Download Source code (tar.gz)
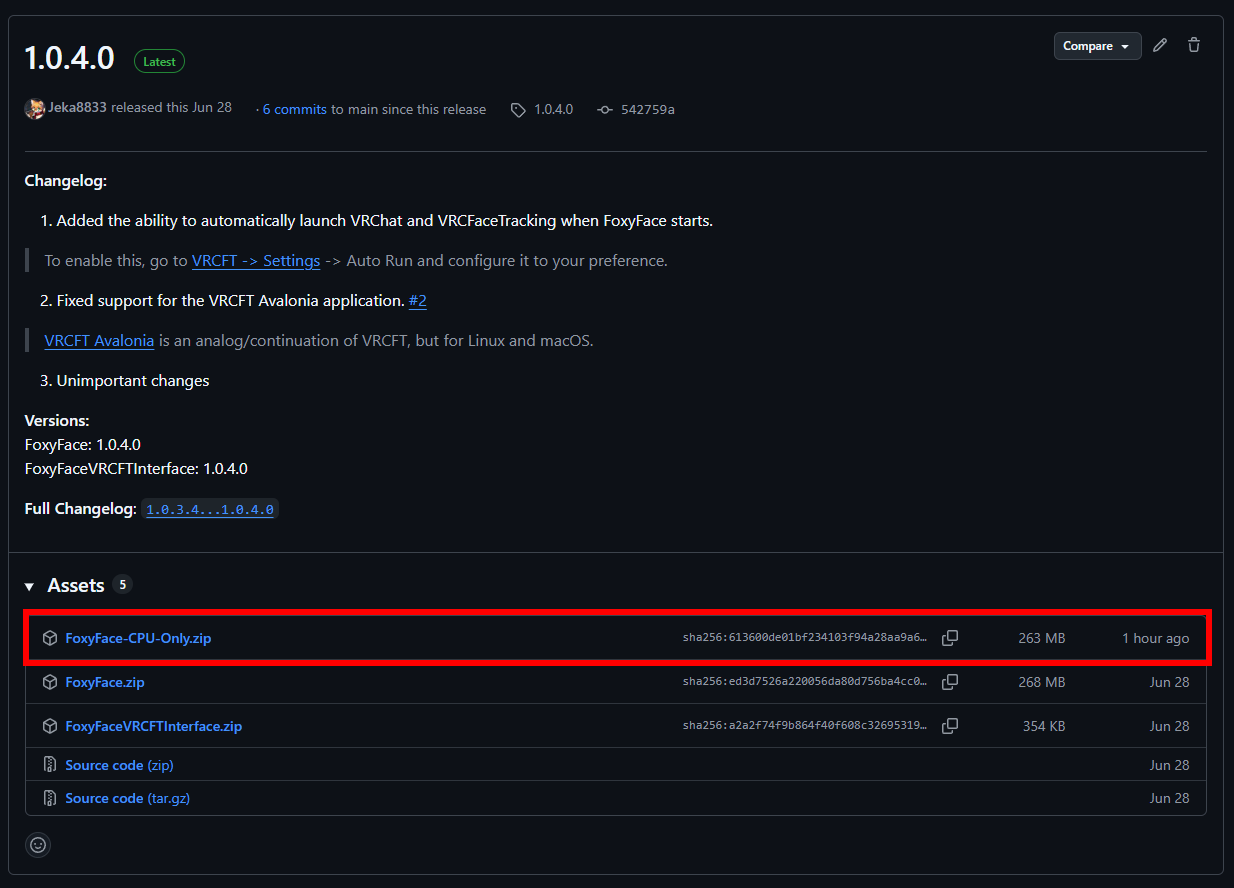Image resolution: width=1234 pixels, height=888 pixels. click(x=127, y=798)
